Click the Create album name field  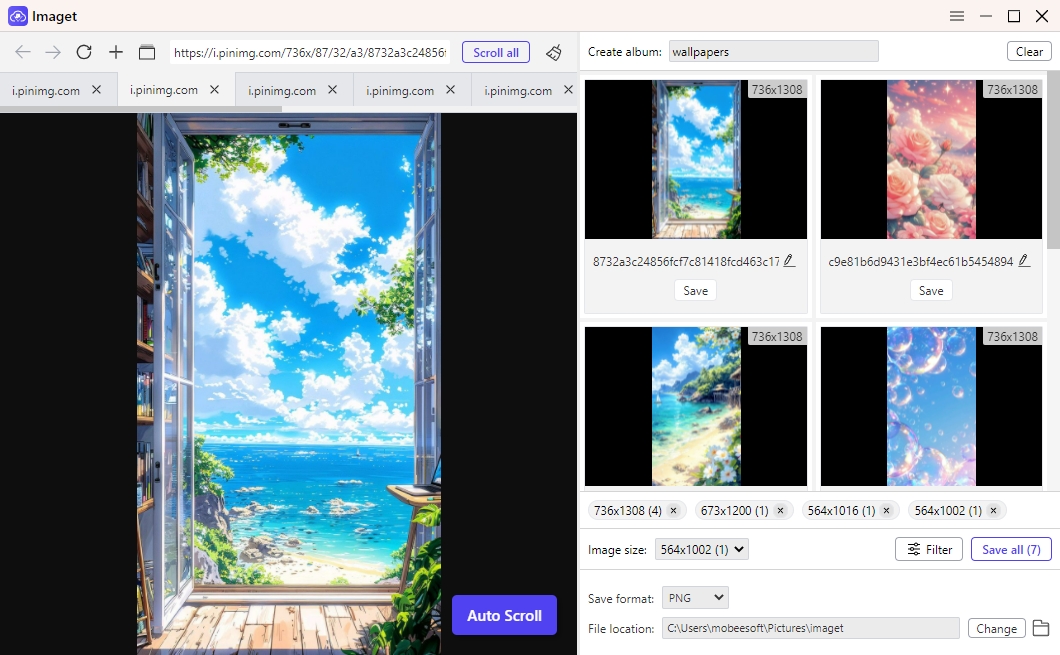[x=773, y=51]
